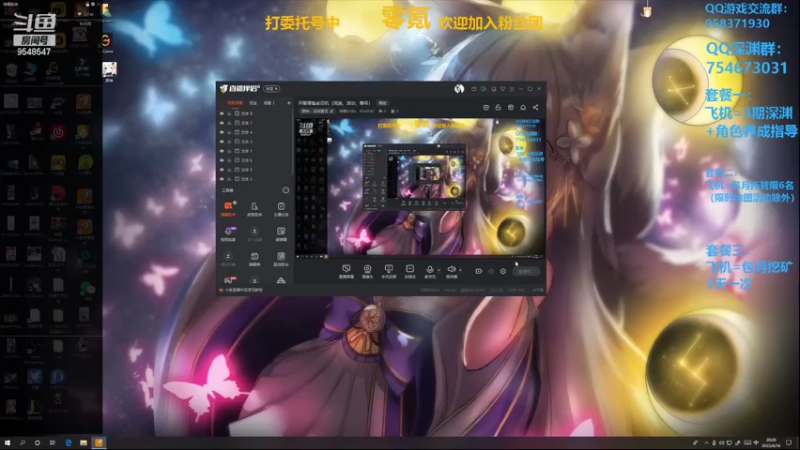800x450 pixels.
Task: Open streaming settings gear in bottom toolbar
Action: pyautogui.click(x=503, y=271)
